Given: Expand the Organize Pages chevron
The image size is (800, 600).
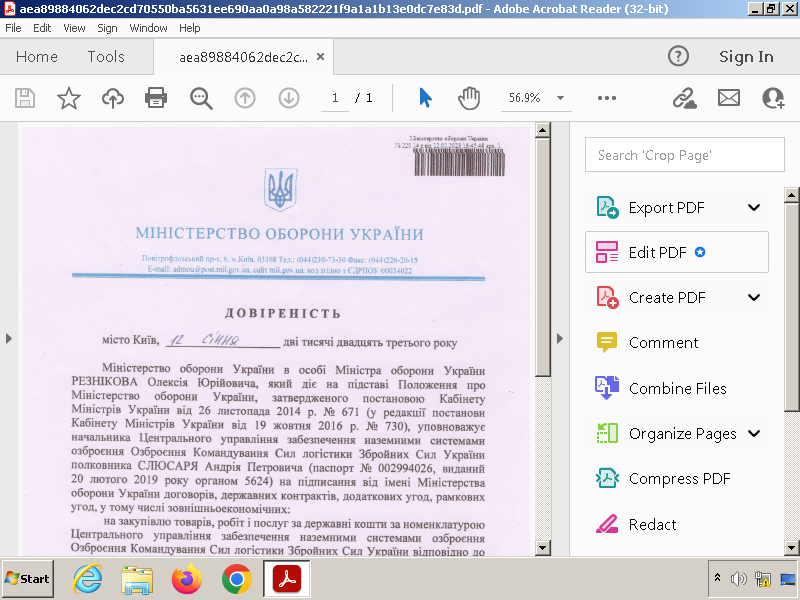Looking at the screenshot, I should [x=754, y=433].
